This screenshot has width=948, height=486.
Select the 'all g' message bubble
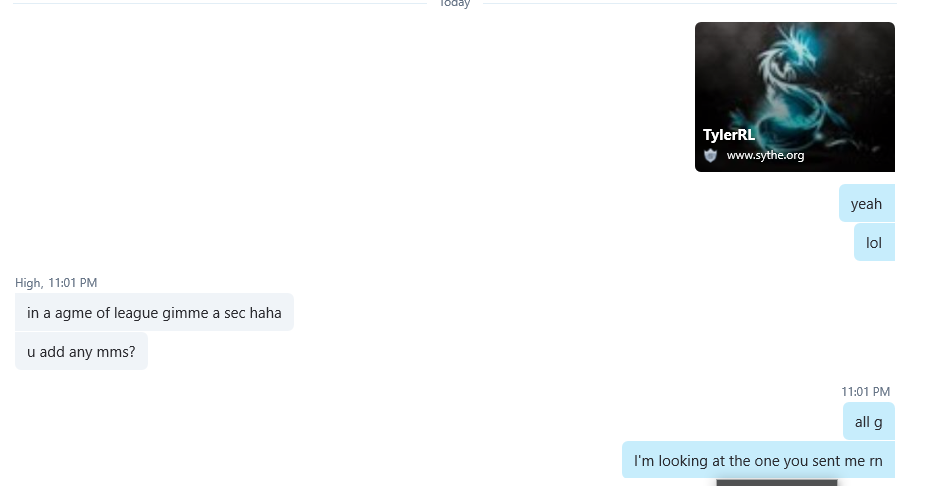coord(869,421)
